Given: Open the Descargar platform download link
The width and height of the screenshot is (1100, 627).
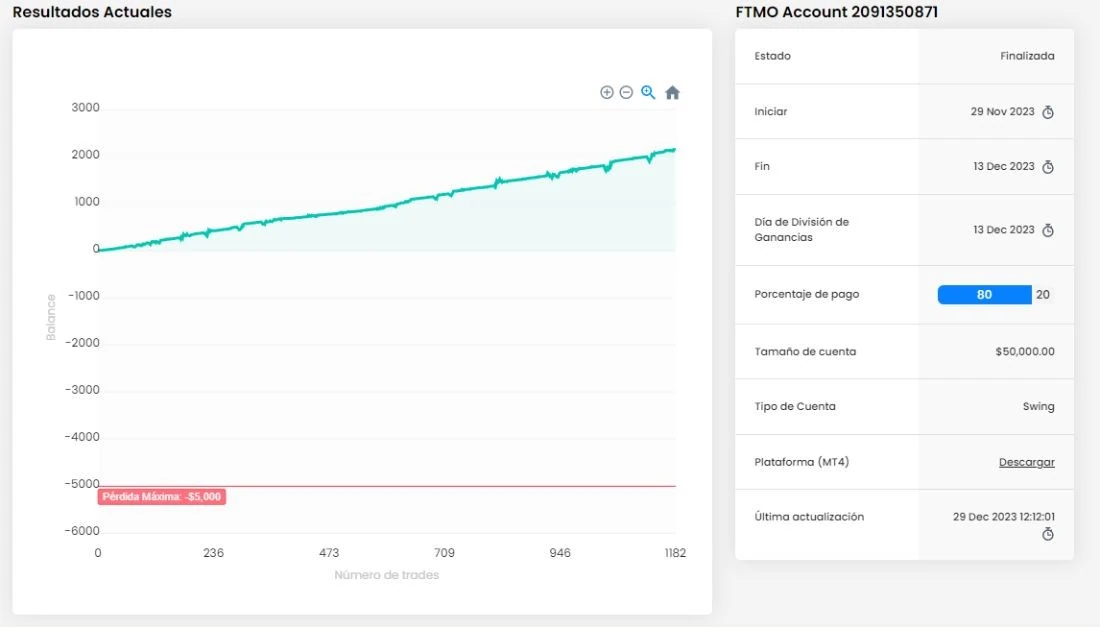Looking at the screenshot, I should [x=1026, y=462].
